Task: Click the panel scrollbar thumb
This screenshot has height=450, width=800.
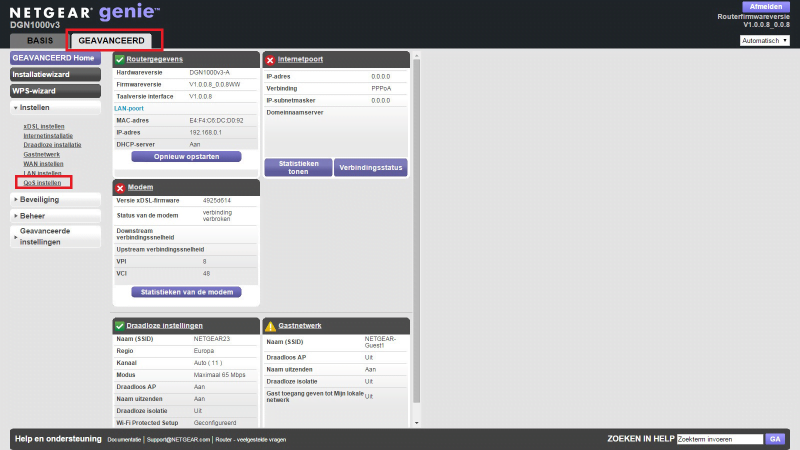Action: click(x=416, y=231)
